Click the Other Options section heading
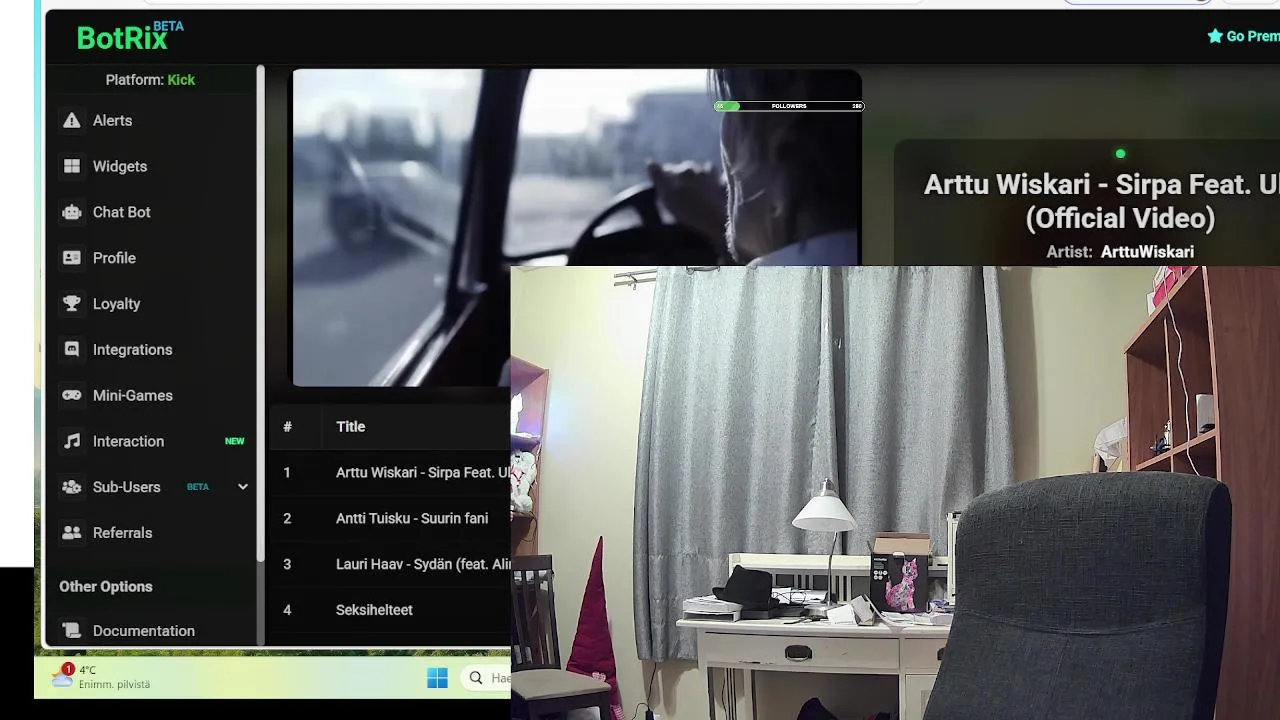Image resolution: width=1280 pixels, height=720 pixels. click(x=106, y=587)
